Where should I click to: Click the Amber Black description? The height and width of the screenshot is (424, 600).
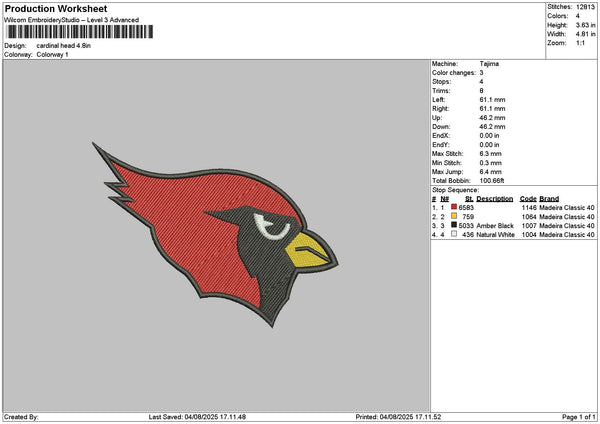[x=495, y=226]
